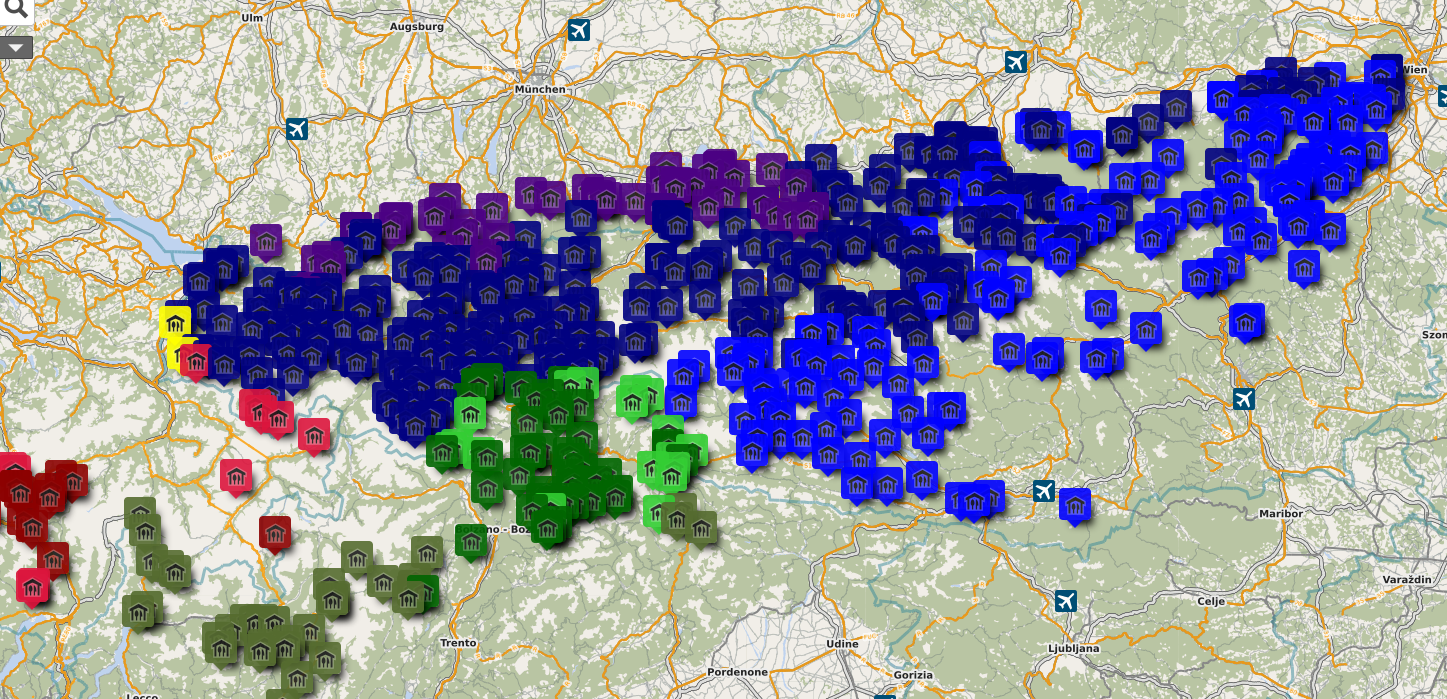The height and width of the screenshot is (699, 1447).
Task: Open the dark green marker at Bolzano
Action: (471, 543)
